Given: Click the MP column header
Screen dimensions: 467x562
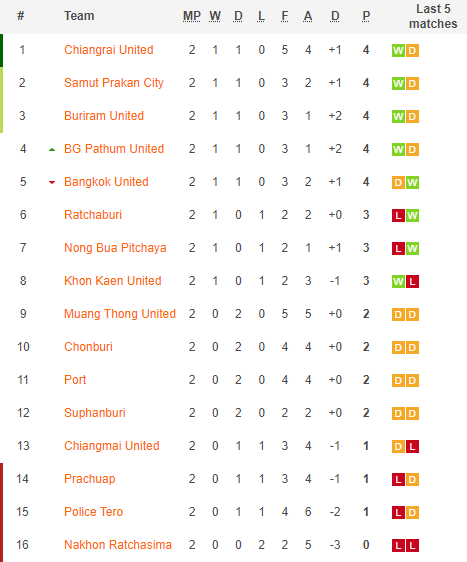Looking at the screenshot, I should click(192, 16).
